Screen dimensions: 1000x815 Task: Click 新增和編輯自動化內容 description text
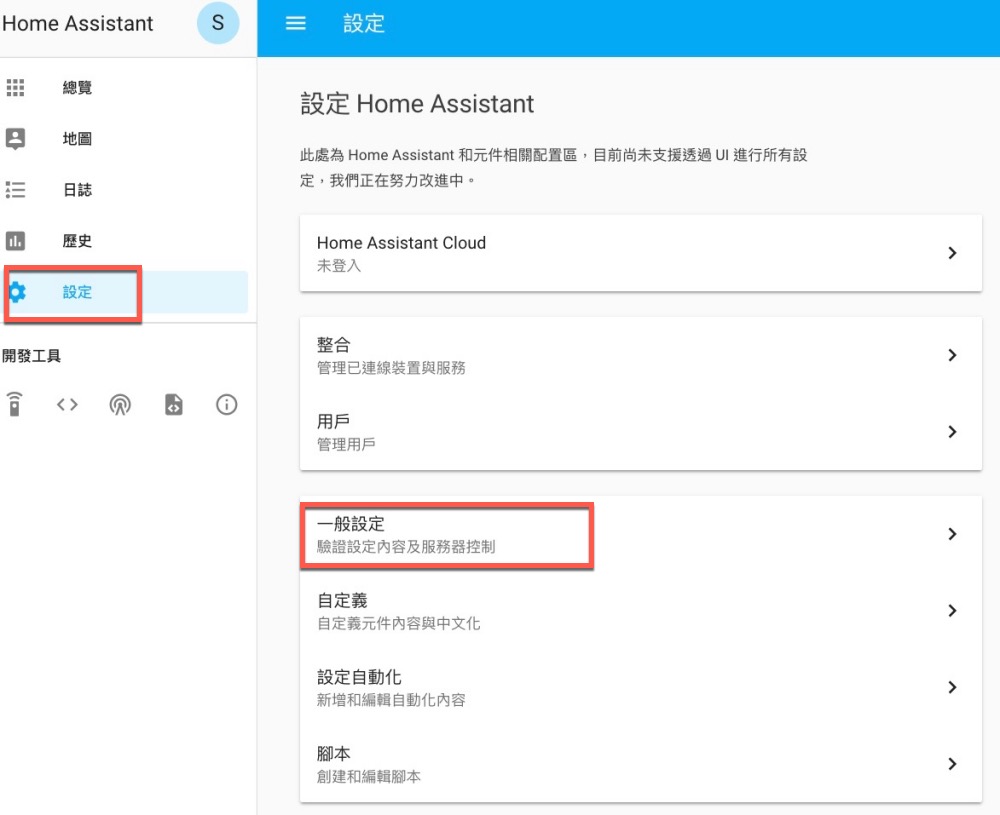click(391, 700)
